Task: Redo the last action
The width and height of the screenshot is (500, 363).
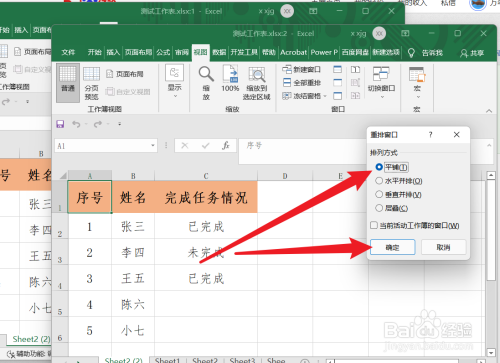Action: pyautogui.click(x=98, y=124)
